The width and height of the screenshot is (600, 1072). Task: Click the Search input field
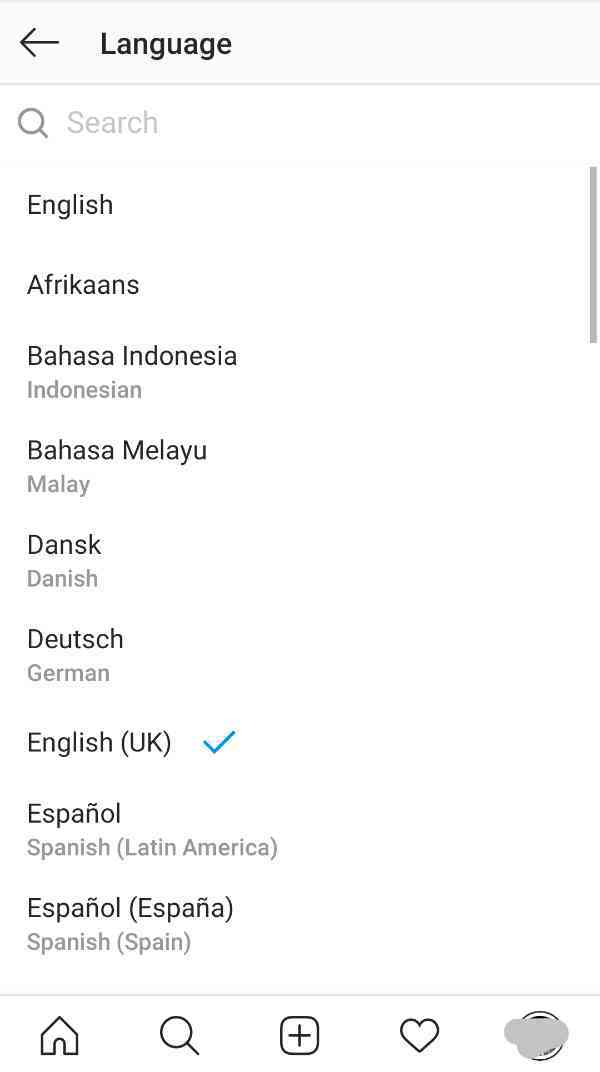tap(300, 123)
